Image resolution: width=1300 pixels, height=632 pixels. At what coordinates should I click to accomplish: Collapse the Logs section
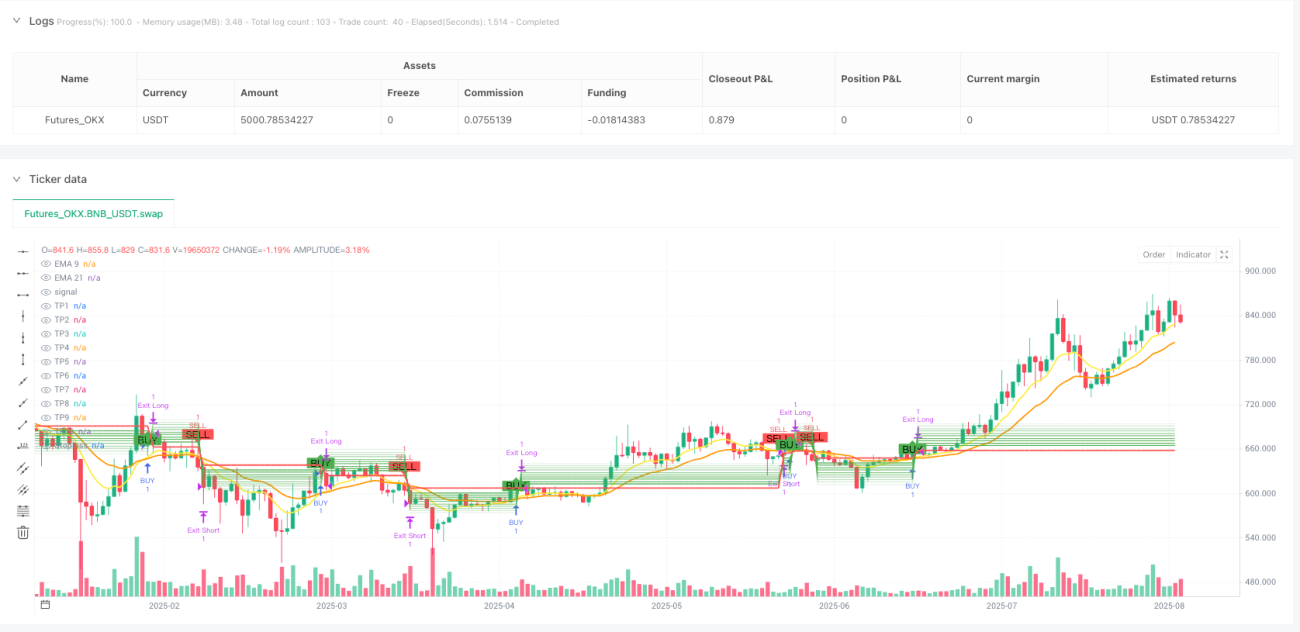tap(16, 21)
